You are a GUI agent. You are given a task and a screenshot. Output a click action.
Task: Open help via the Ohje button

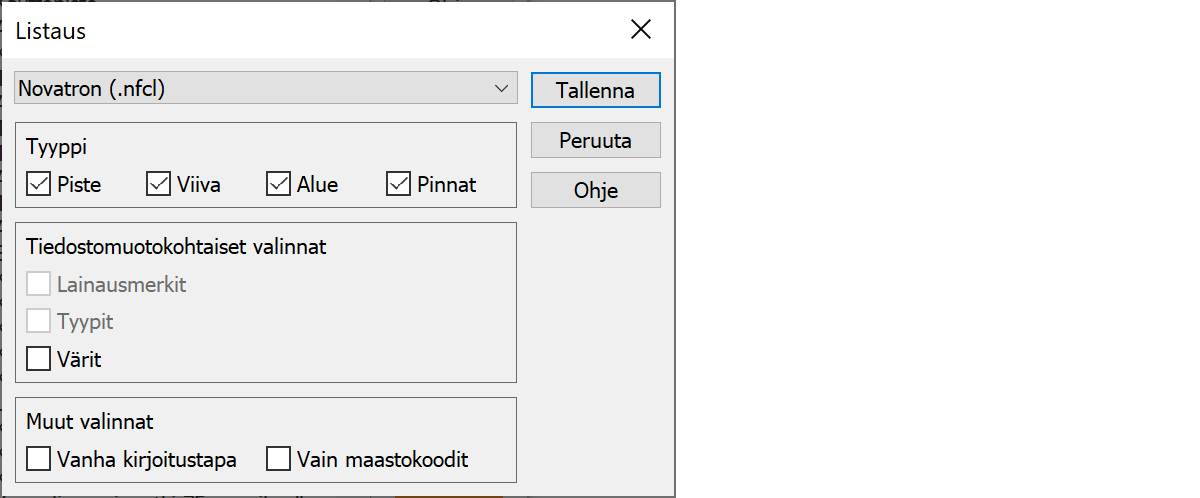(x=595, y=190)
